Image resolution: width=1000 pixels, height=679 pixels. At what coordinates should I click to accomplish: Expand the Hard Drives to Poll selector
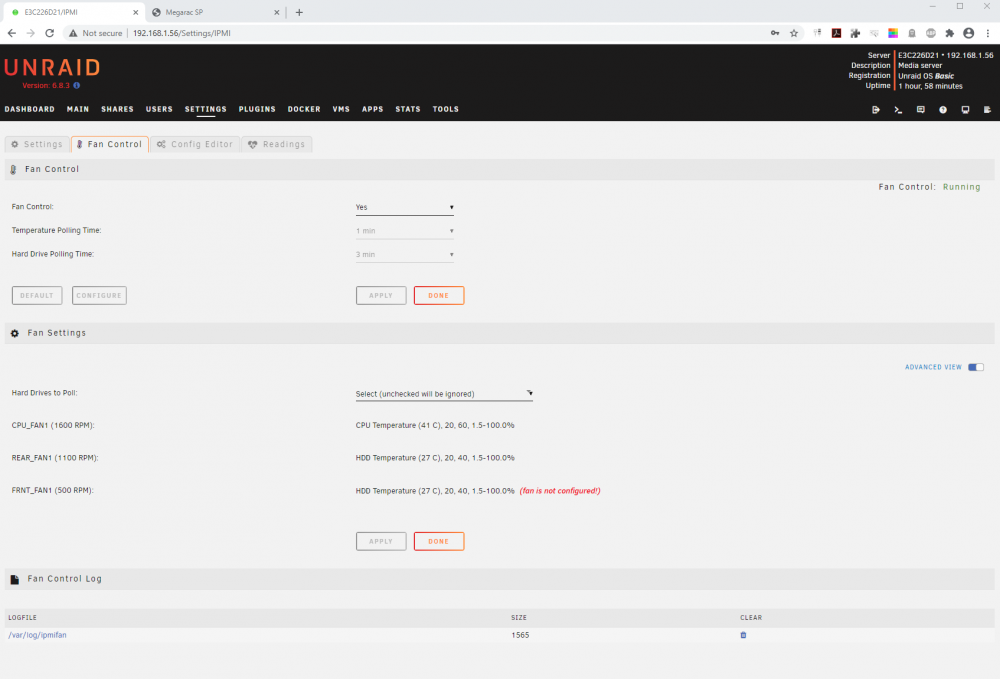pyautogui.click(x=444, y=394)
